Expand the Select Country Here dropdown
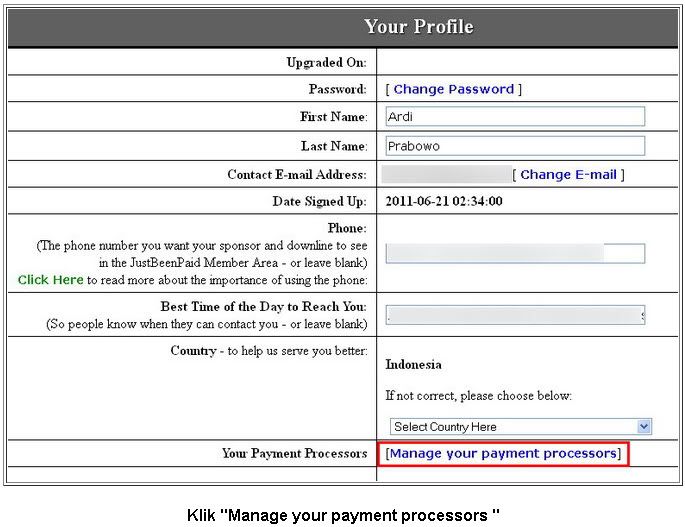Image resolution: width=685 pixels, height=527 pixels. [520, 427]
